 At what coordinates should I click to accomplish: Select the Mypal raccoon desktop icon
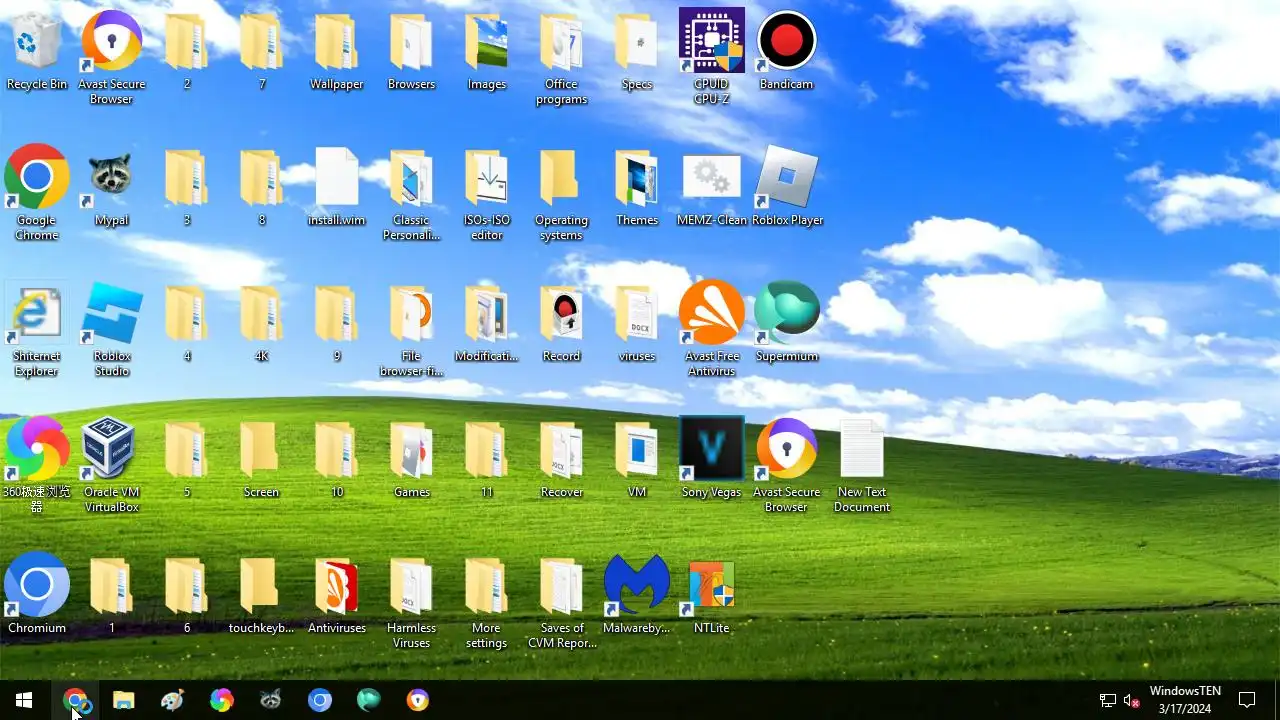pos(112,187)
